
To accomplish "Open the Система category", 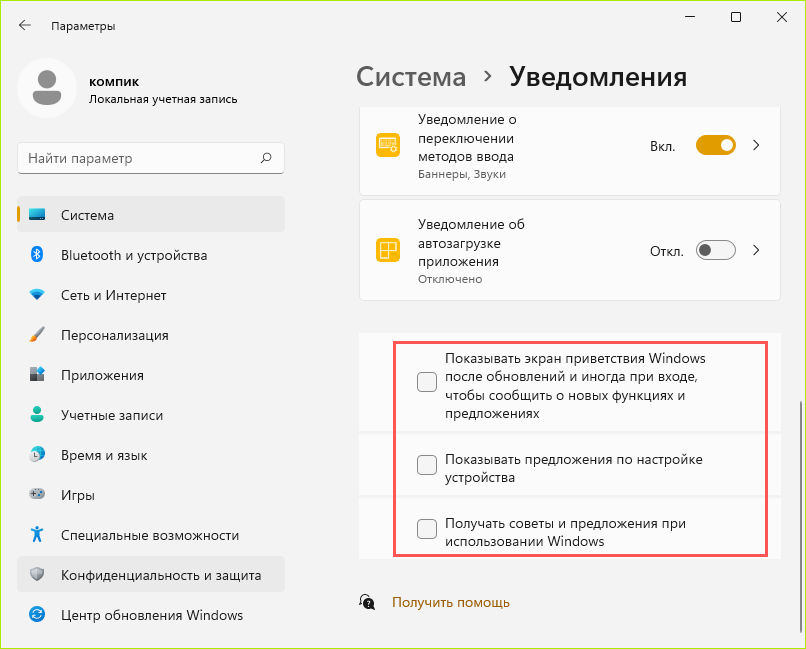I will [151, 214].
